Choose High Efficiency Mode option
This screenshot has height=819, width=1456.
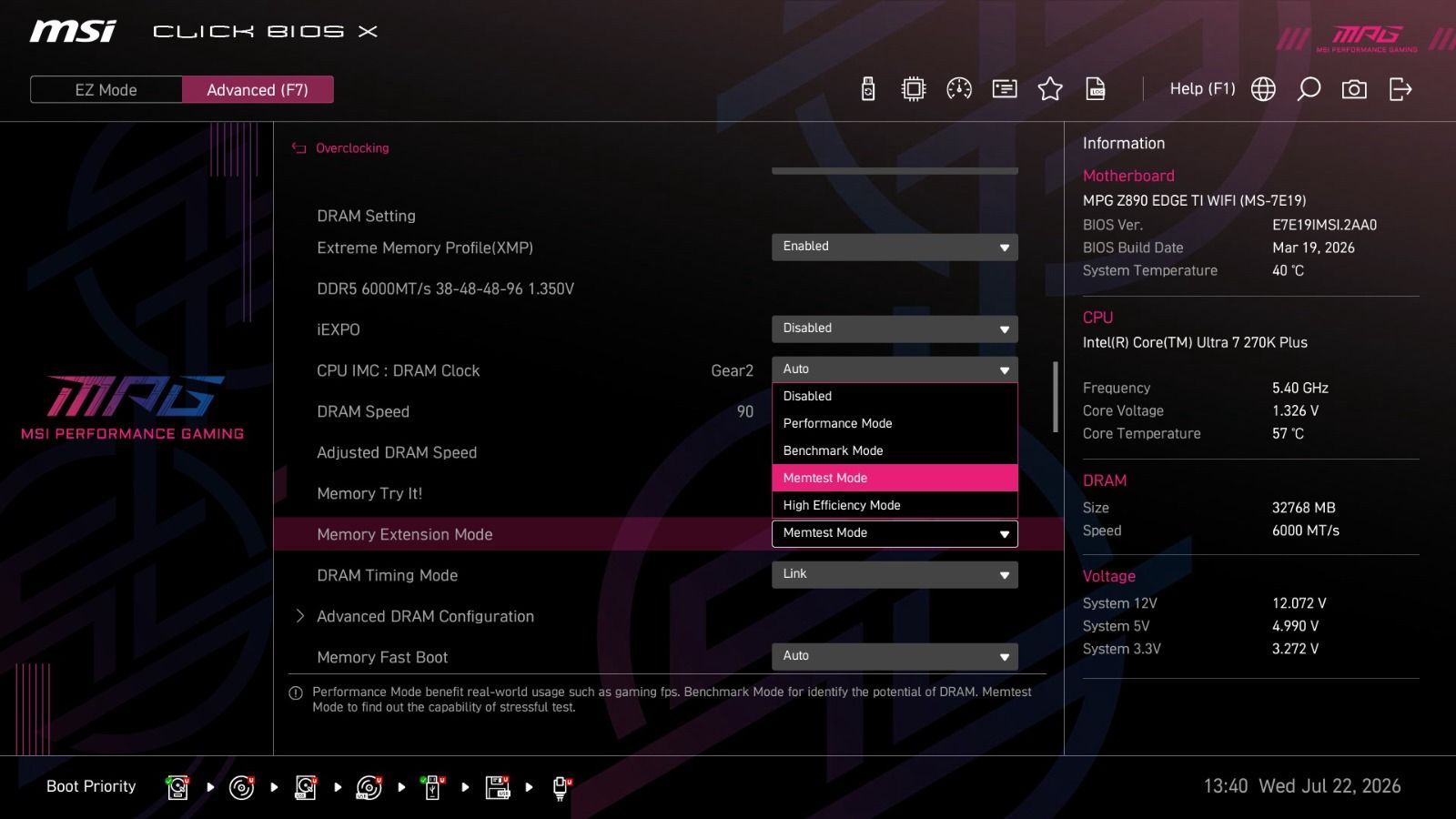895,505
